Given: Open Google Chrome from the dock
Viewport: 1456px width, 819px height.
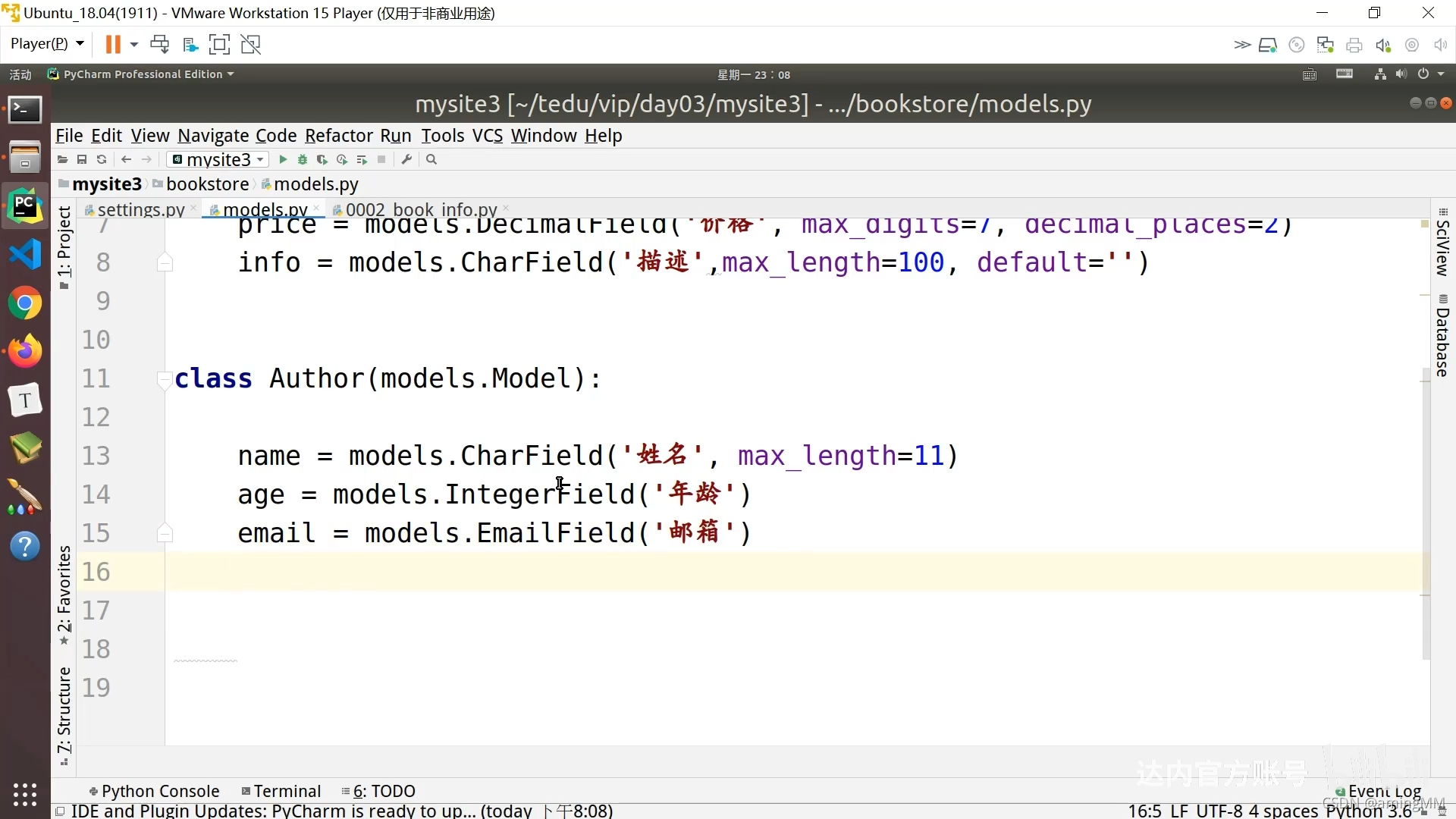Looking at the screenshot, I should pyautogui.click(x=25, y=303).
